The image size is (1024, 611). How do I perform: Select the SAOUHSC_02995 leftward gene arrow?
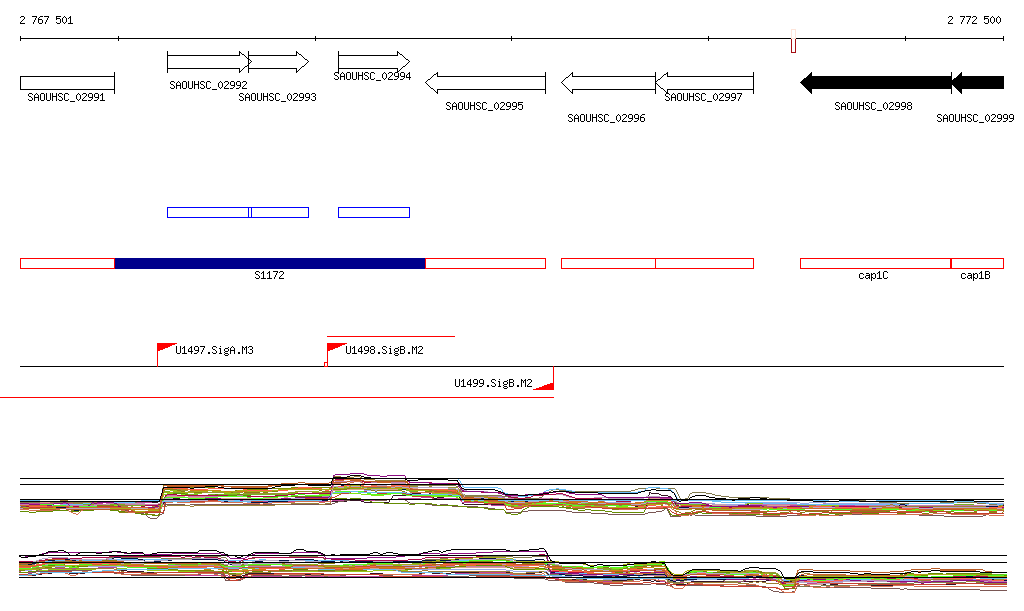click(x=485, y=83)
